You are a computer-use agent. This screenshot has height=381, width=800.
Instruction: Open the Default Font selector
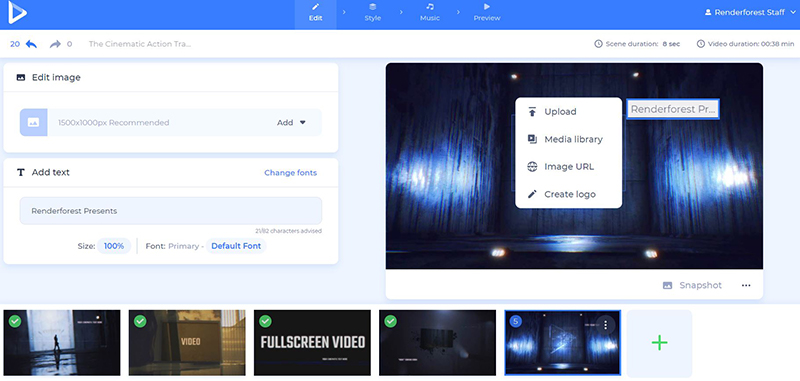point(236,246)
